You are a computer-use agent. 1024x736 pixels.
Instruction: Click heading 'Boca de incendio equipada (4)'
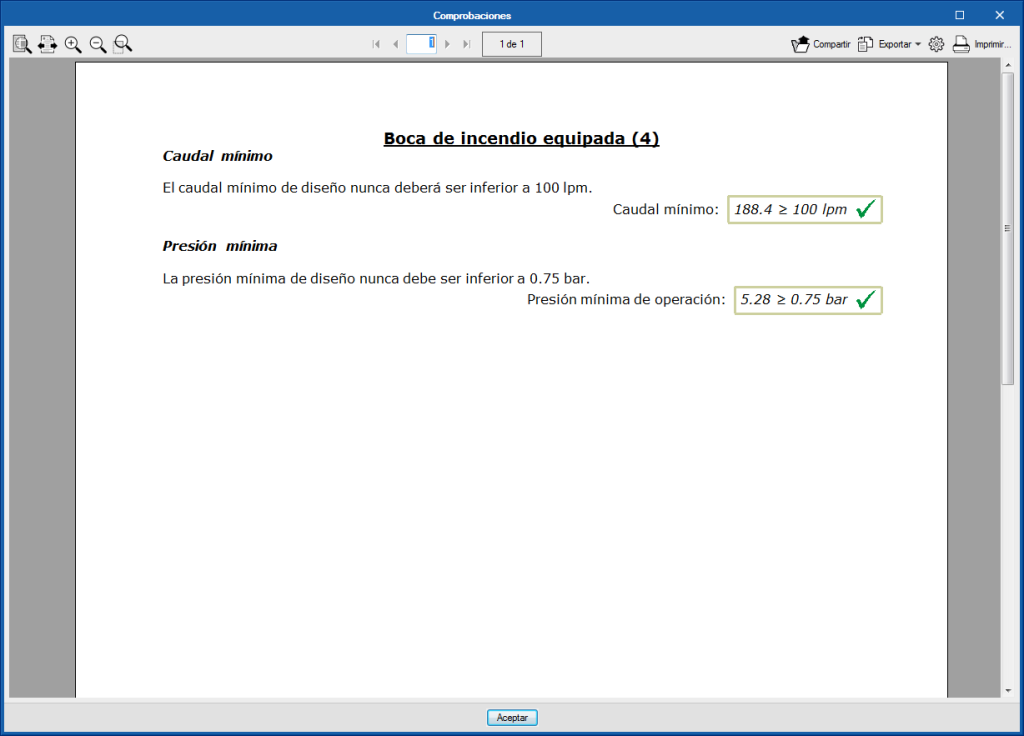click(521, 138)
